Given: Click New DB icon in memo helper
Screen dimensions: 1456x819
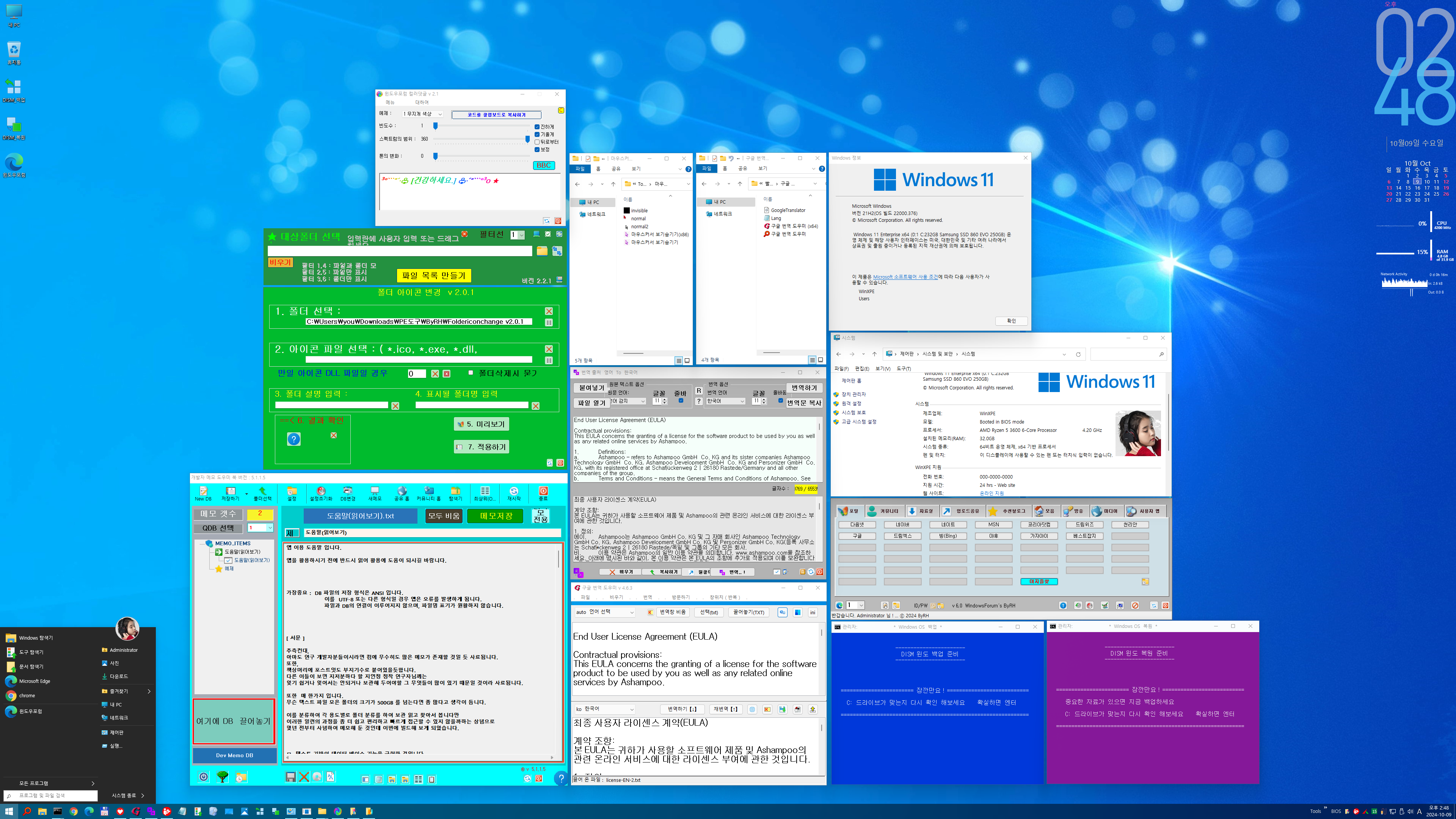Looking at the screenshot, I should click(203, 493).
